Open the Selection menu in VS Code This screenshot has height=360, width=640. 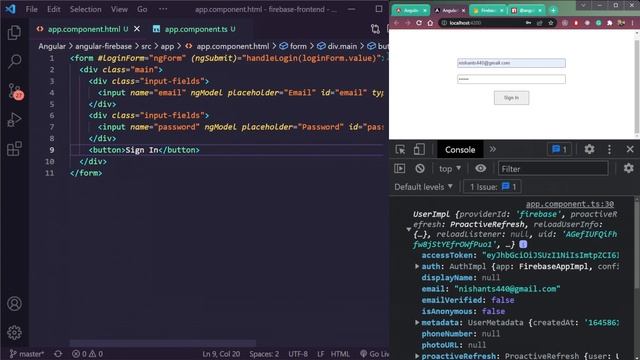coord(85,9)
